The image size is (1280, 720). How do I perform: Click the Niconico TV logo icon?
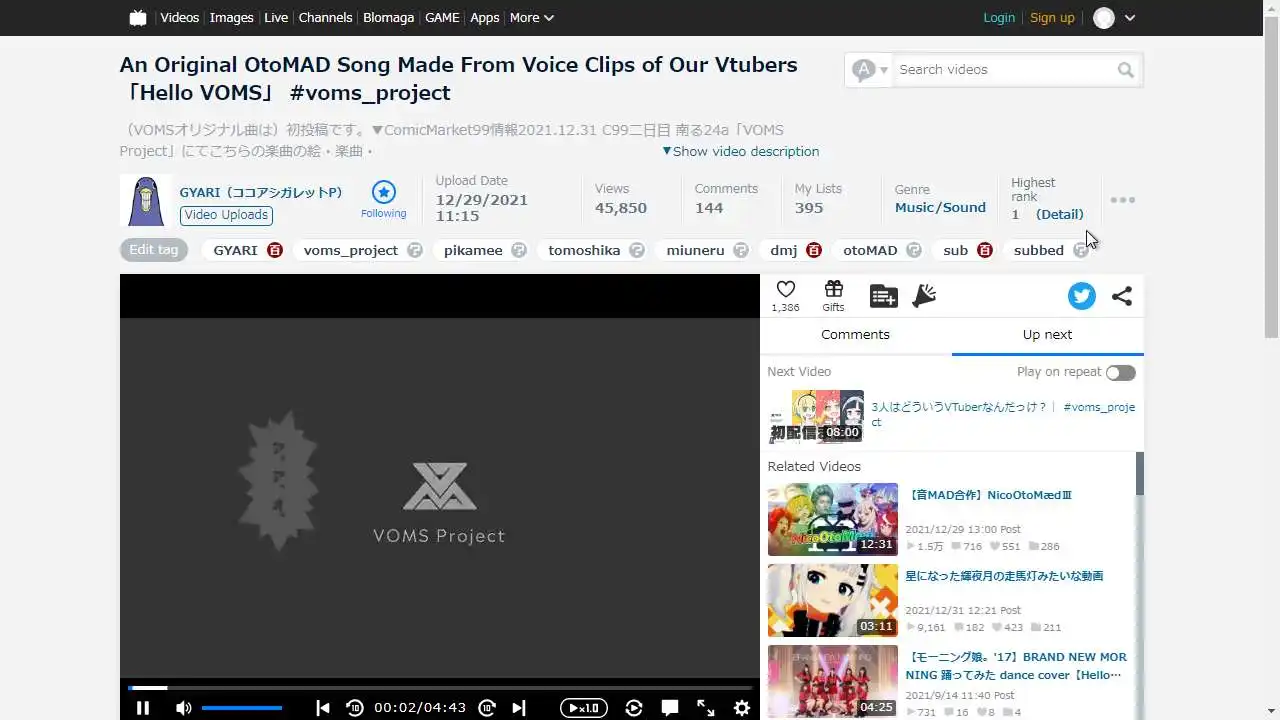[138, 17]
